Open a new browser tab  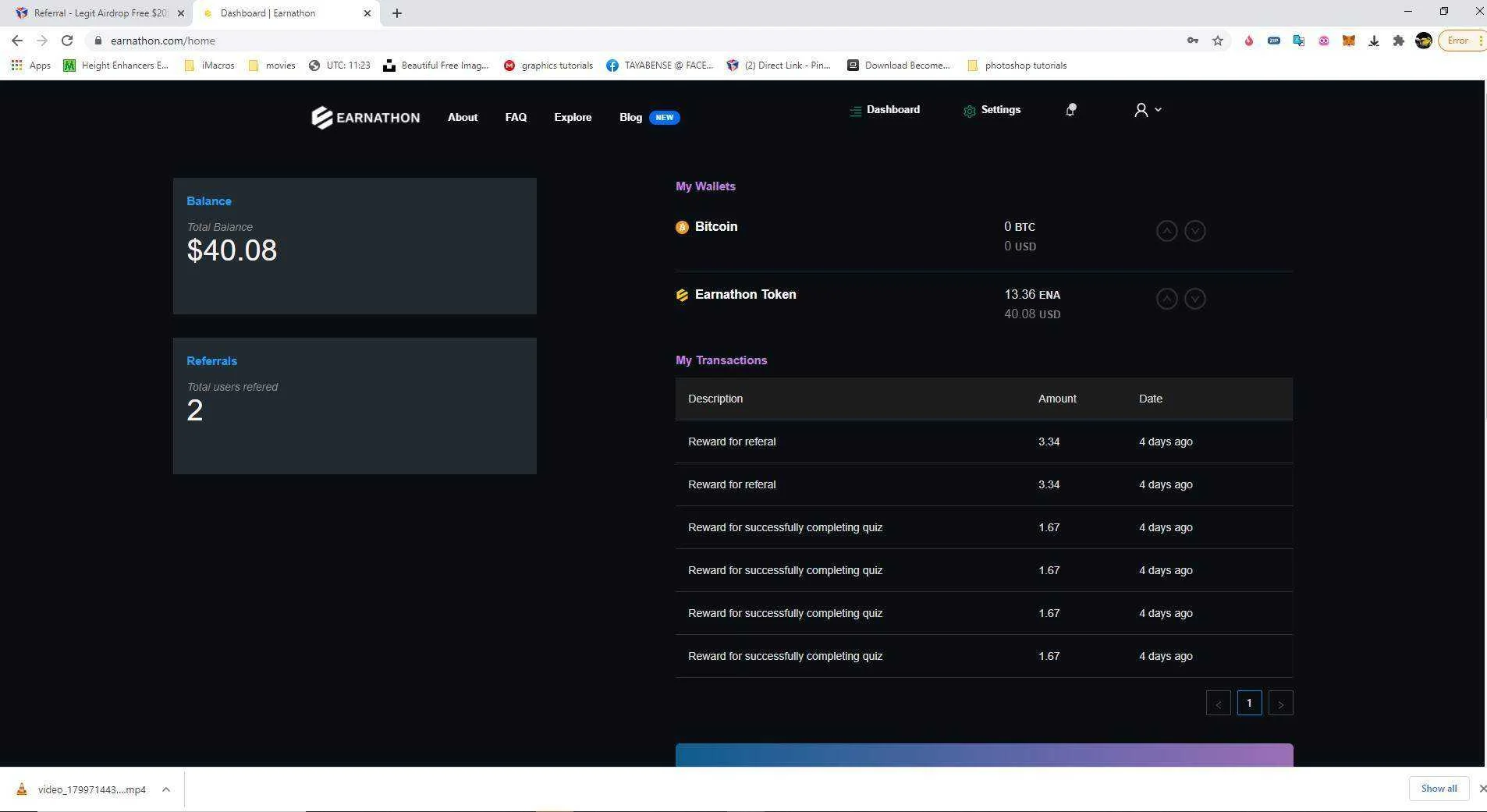[397, 13]
